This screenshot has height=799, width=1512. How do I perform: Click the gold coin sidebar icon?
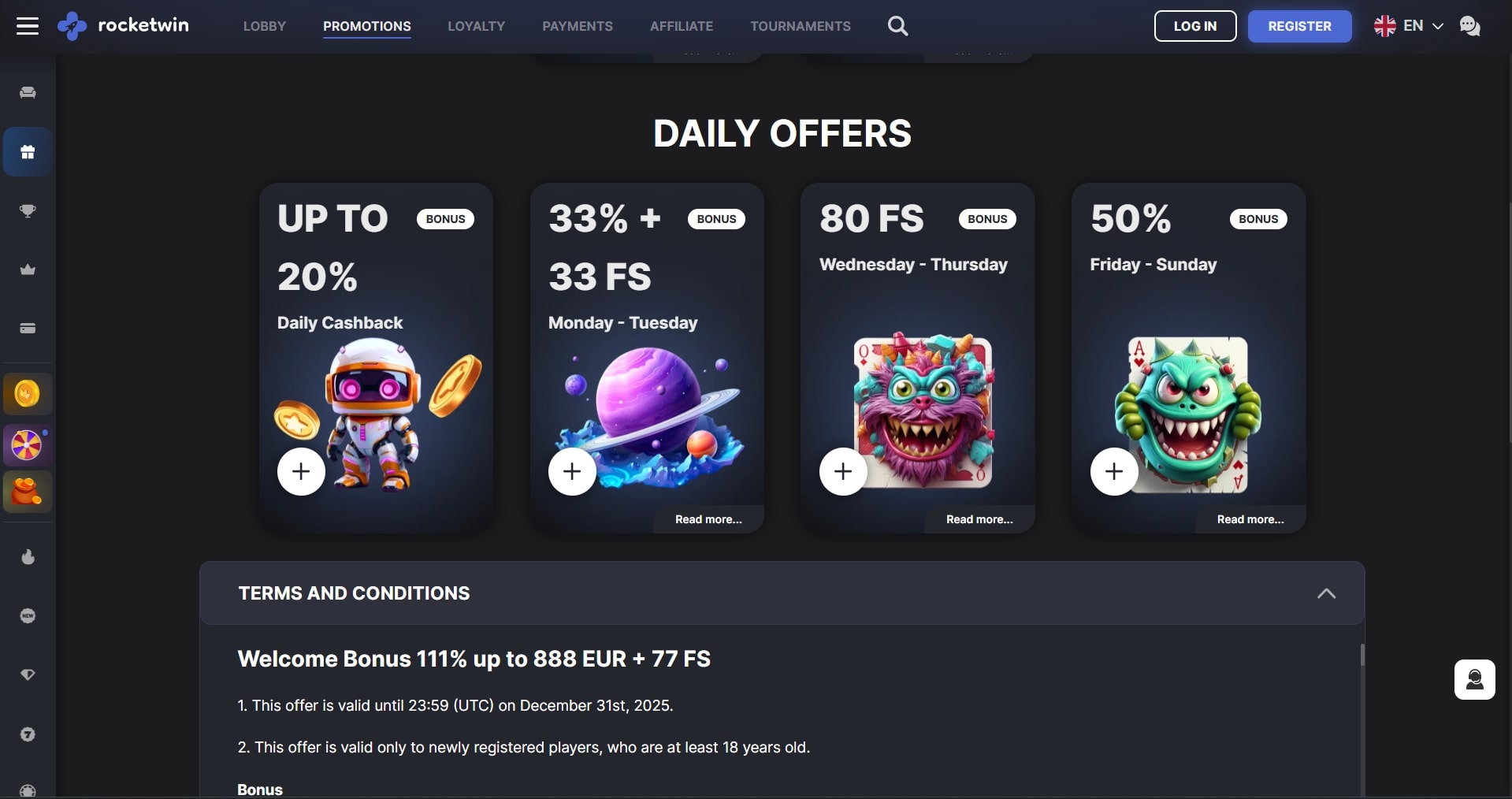click(x=28, y=393)
